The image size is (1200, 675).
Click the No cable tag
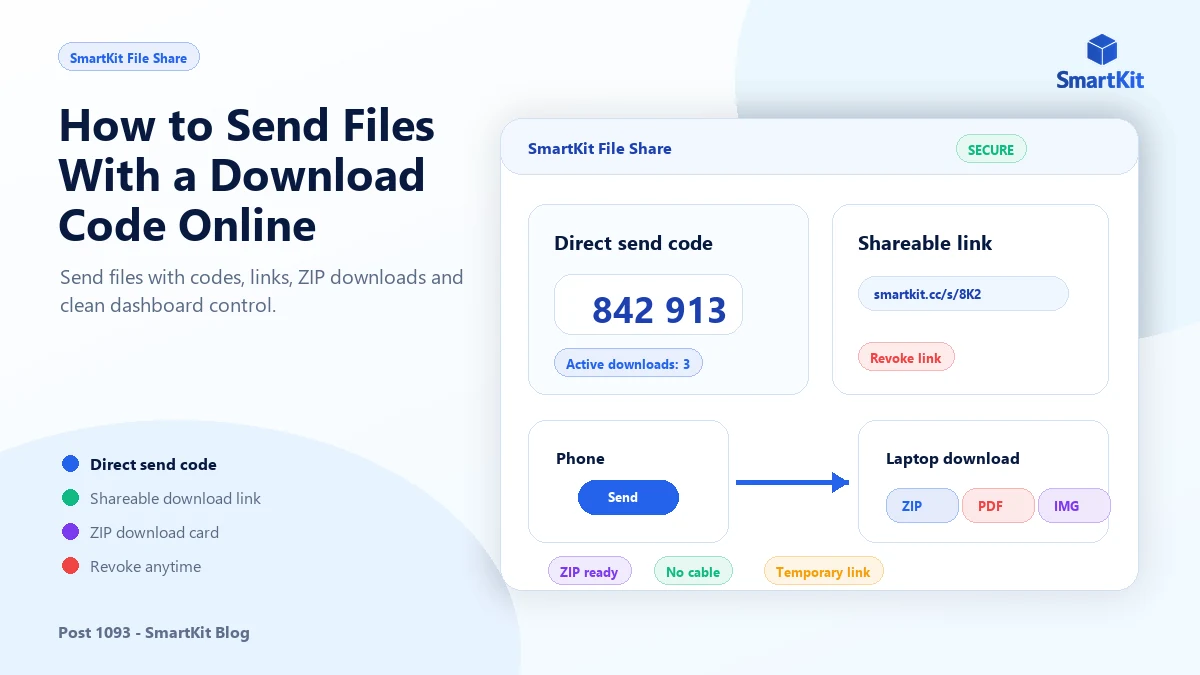[693, 571]
